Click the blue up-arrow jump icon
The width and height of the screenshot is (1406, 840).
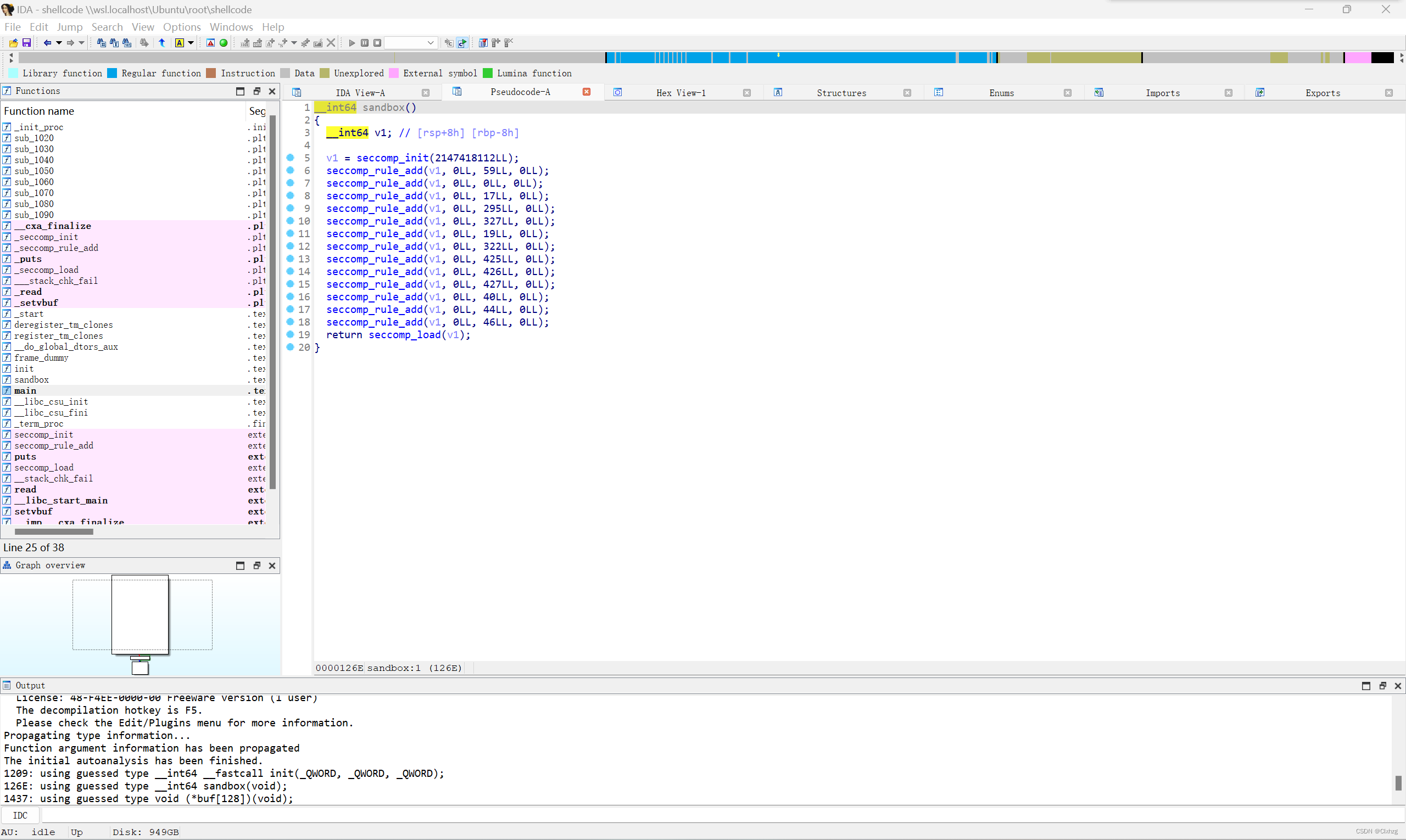point(162,43)
